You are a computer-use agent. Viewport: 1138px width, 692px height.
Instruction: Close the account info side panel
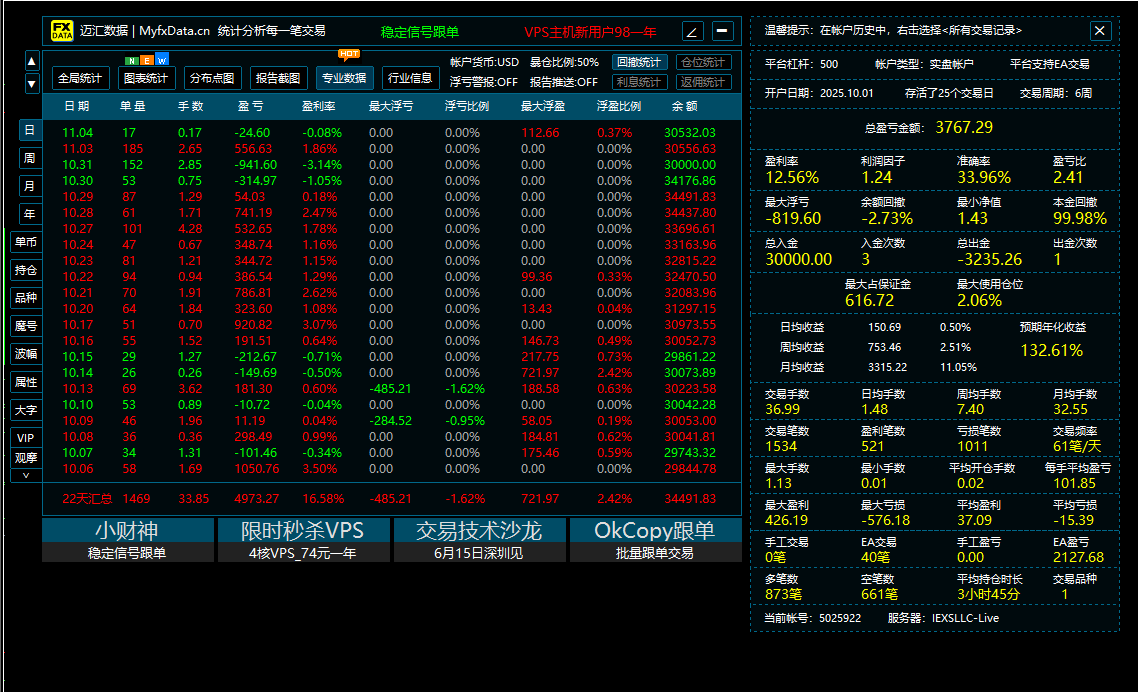[1100, 30]
